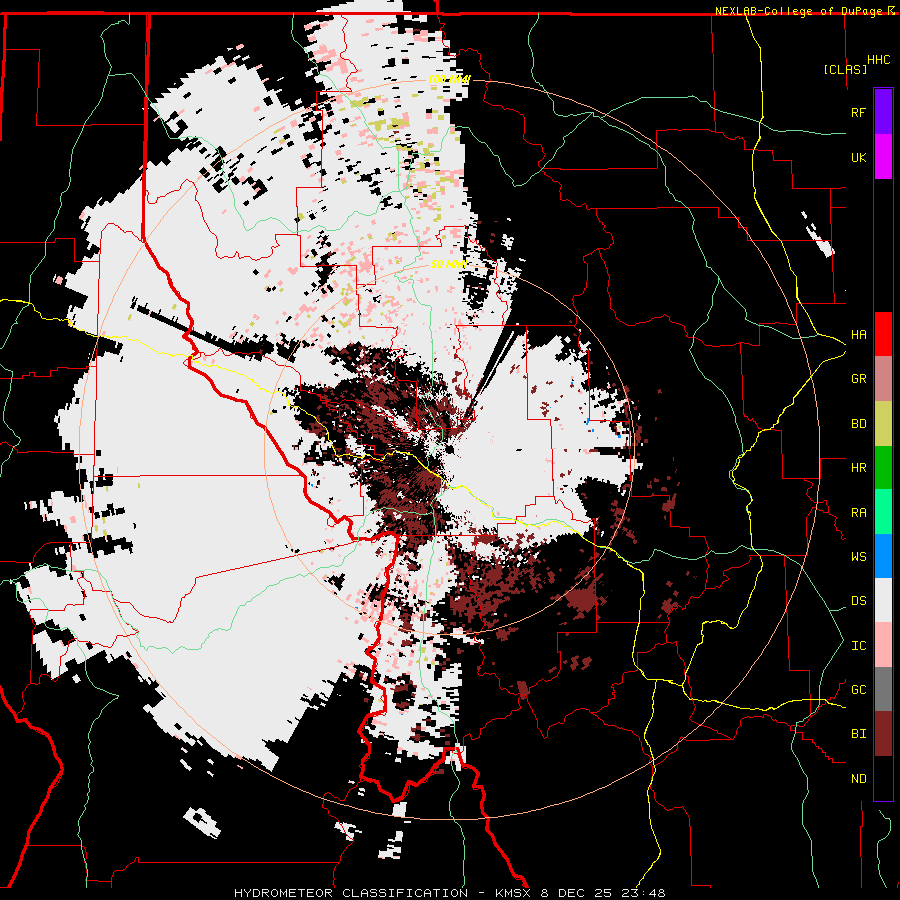Click the [CLAS] units label
Image resolution: width=900 pixels, height=900 pixels.
845,70
